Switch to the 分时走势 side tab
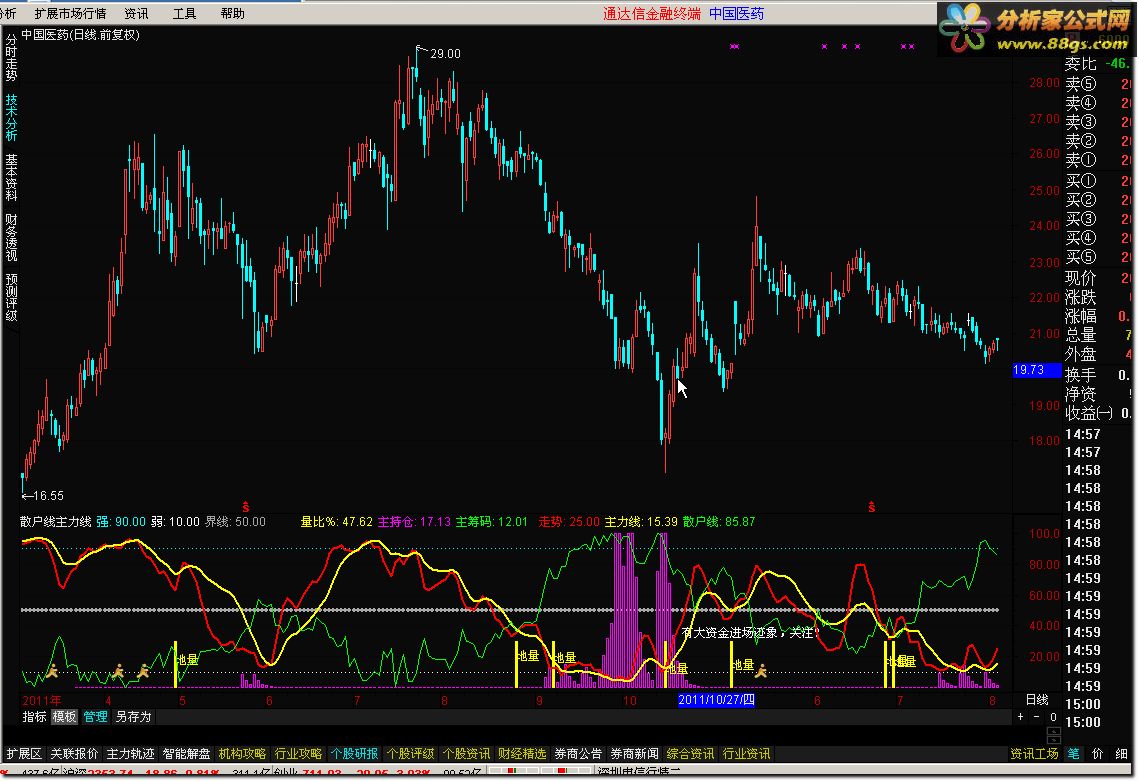 click(11, 58)
